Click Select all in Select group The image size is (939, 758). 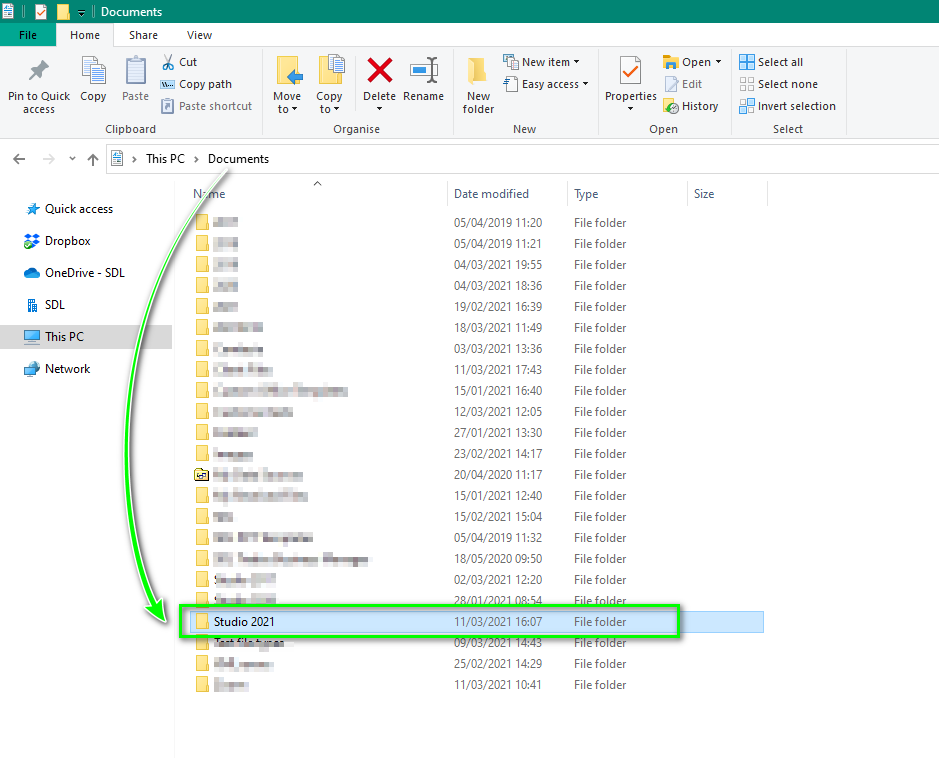771,62
